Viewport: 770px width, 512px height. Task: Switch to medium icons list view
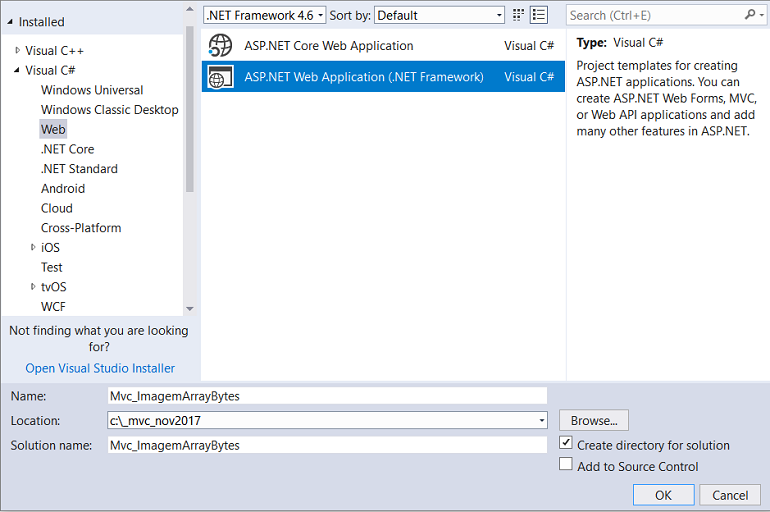(x=539, y=15)
